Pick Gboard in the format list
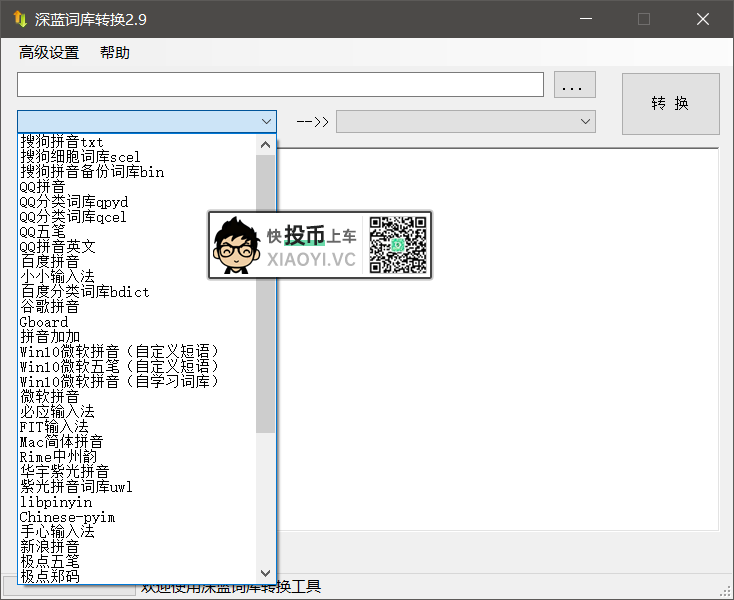 pyautogui.click(x=44, y=322)
